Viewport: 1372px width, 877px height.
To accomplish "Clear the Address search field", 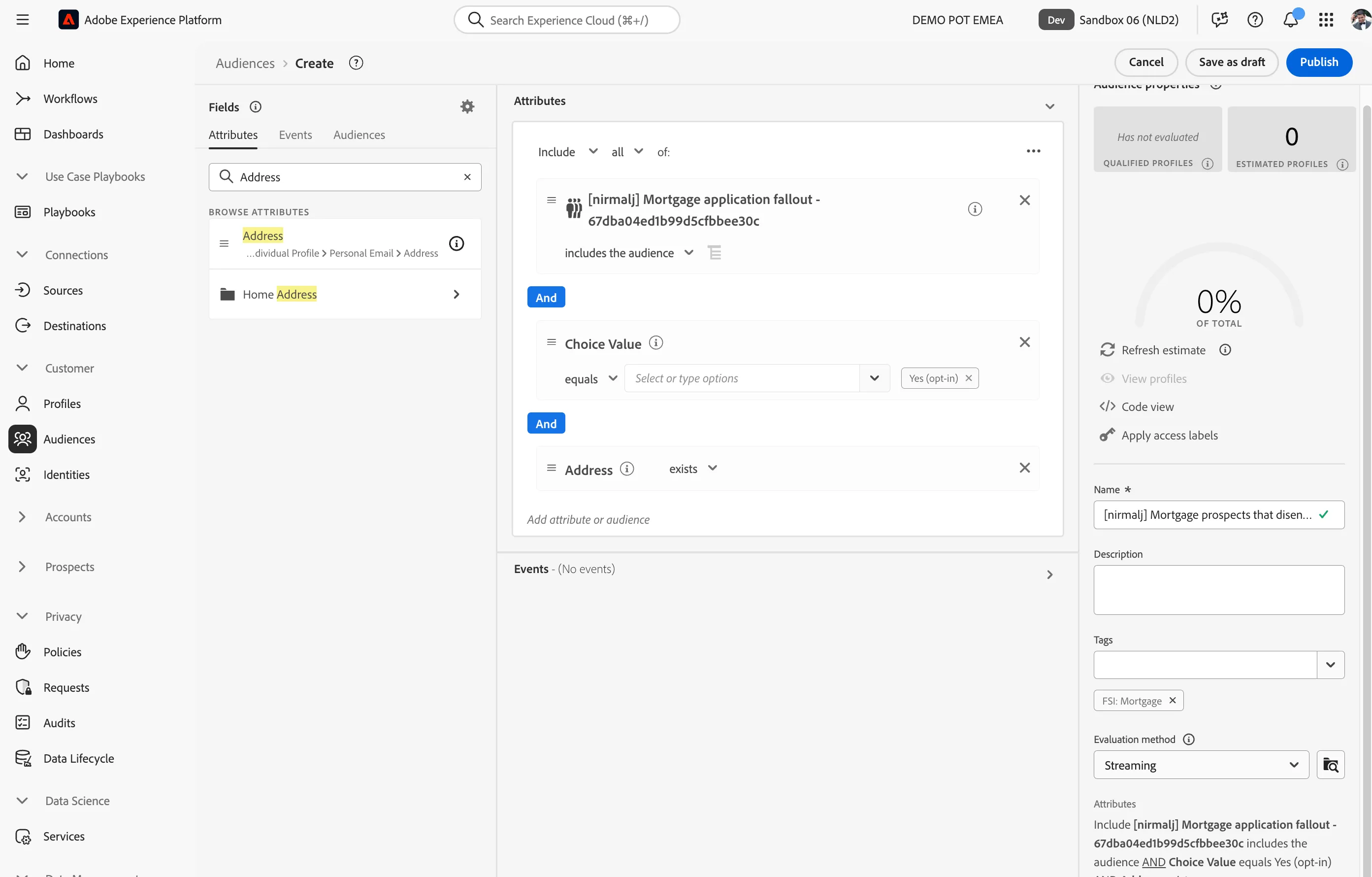I will 467,177.
